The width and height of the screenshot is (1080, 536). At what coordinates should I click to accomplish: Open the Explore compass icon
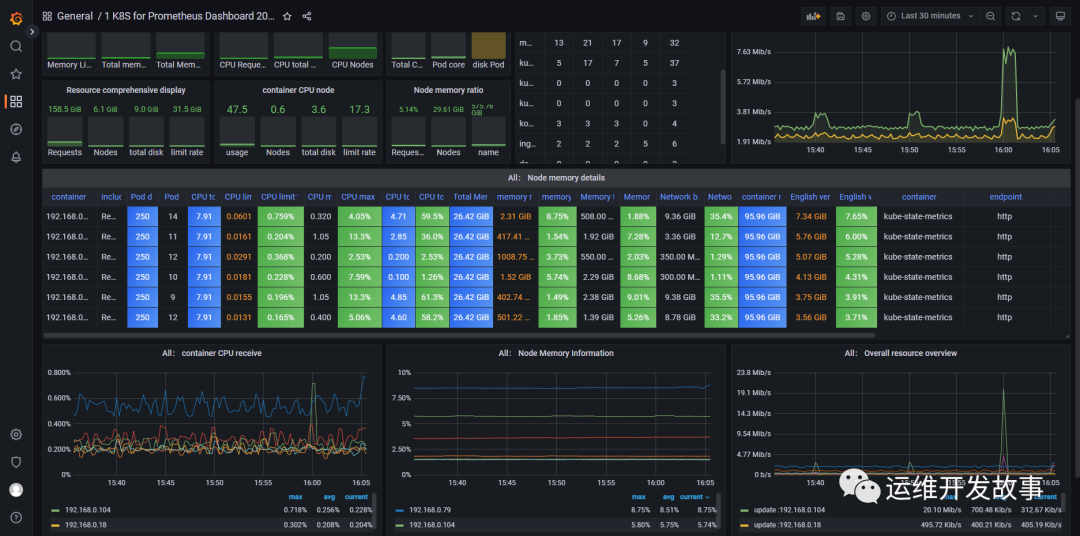click(x=16, y=130)
